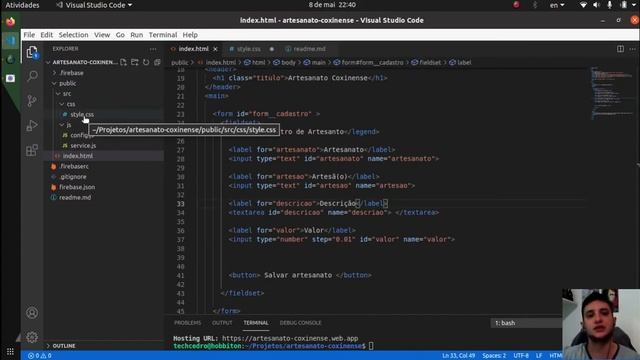Click the form#form__cadastro breadcrumb
This screenshot has height=360, width=640.
point(368,62)
